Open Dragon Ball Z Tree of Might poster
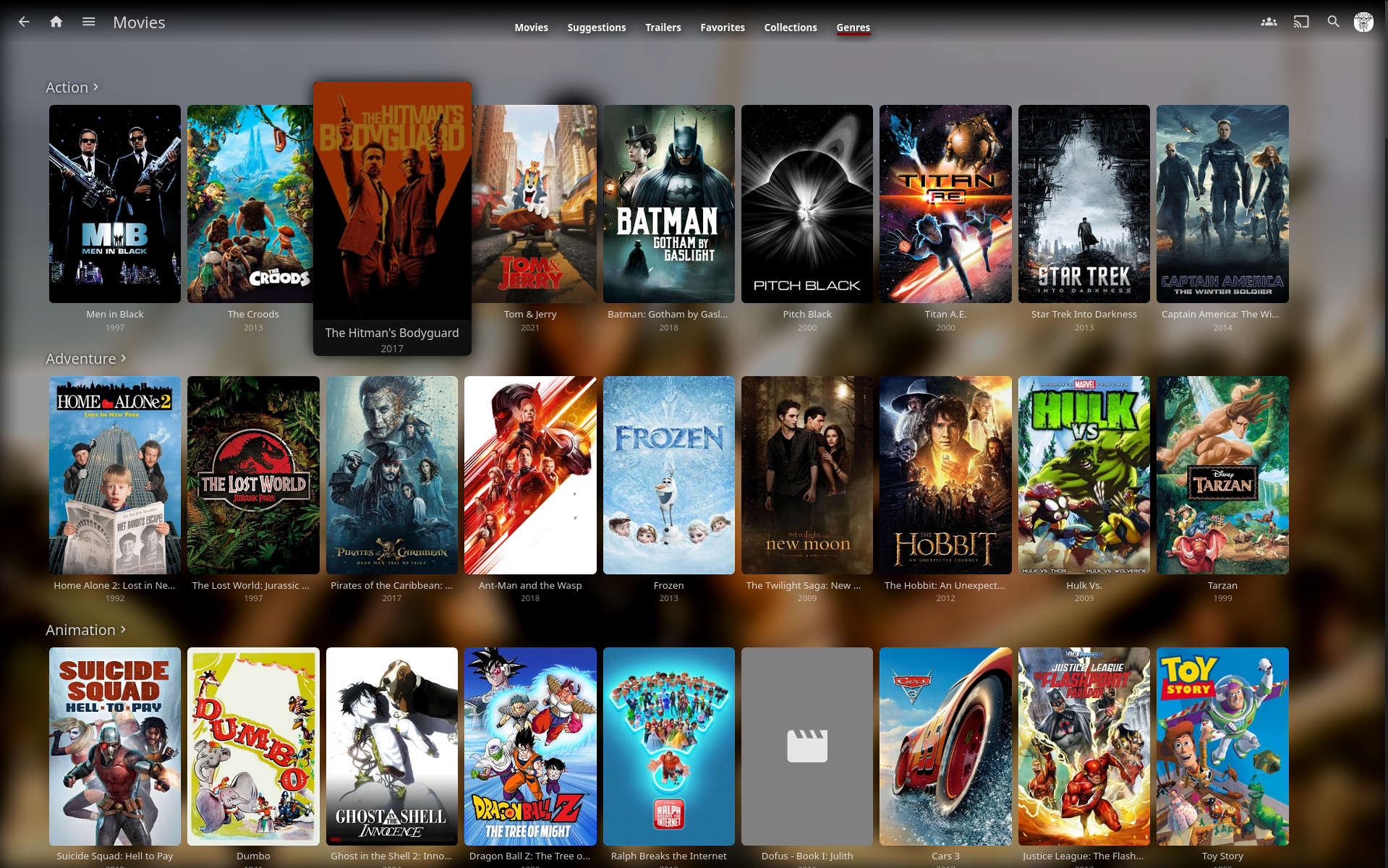Image resolution: width=1388 pixels, height=868 pixels. (530, 746)
